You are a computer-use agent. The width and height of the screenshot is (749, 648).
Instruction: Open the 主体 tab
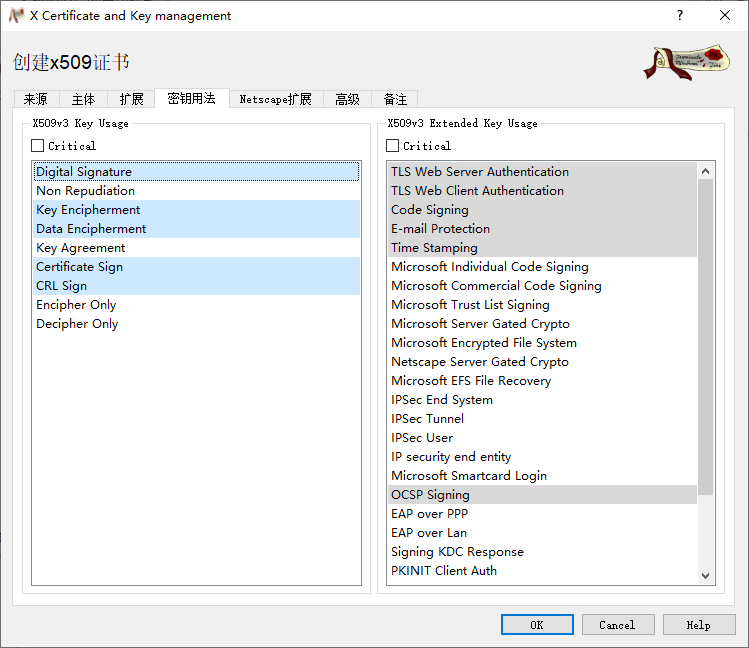(x=83, y=99)
